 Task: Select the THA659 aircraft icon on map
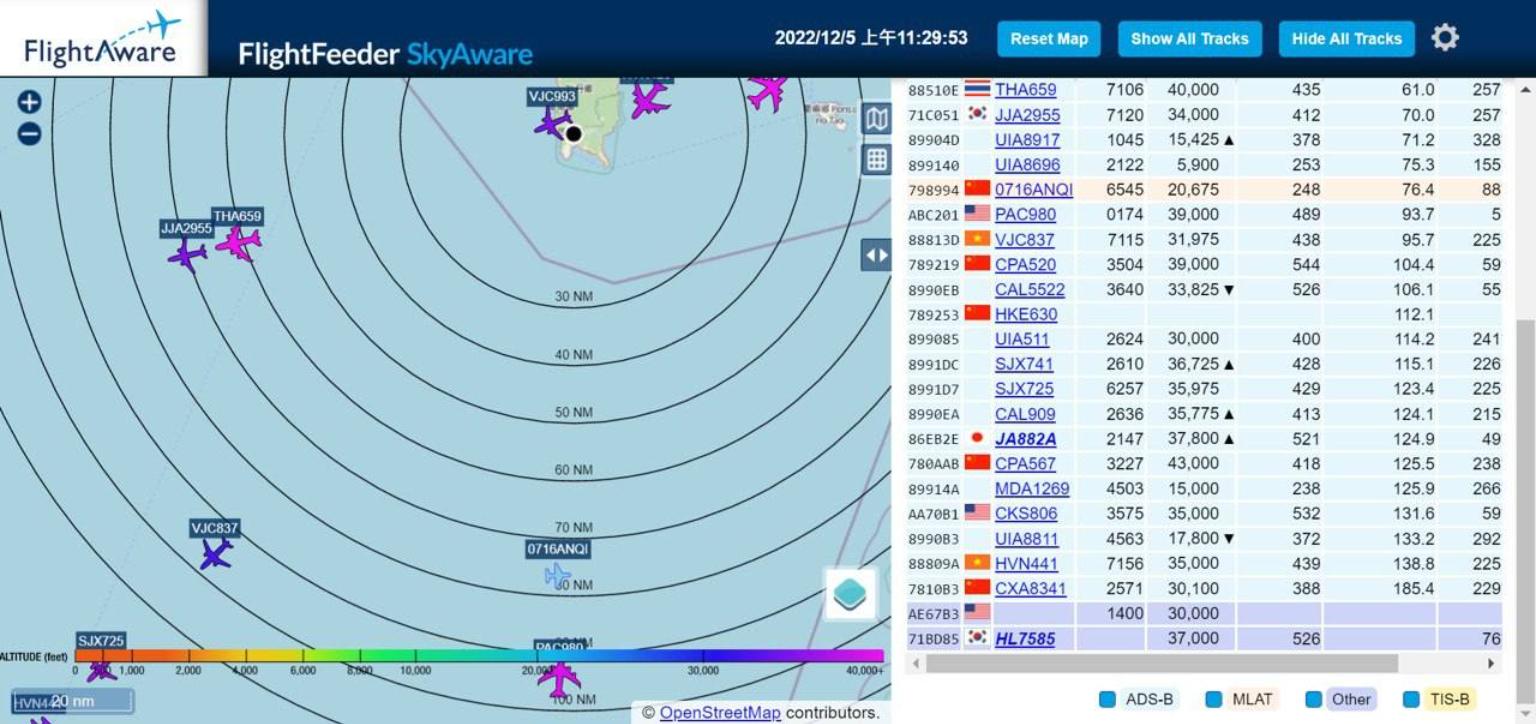[x=239, y=242]
